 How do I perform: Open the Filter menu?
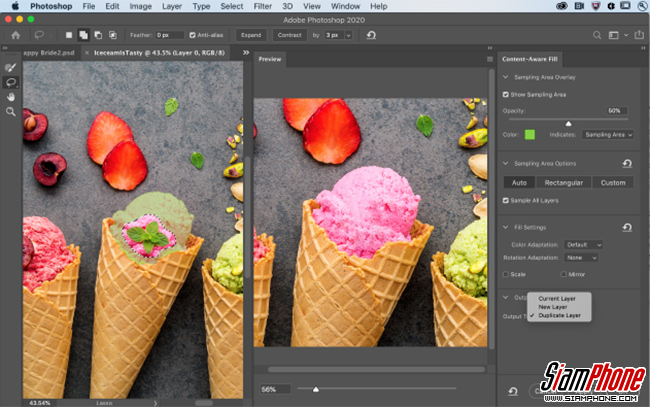coord(262,6)
